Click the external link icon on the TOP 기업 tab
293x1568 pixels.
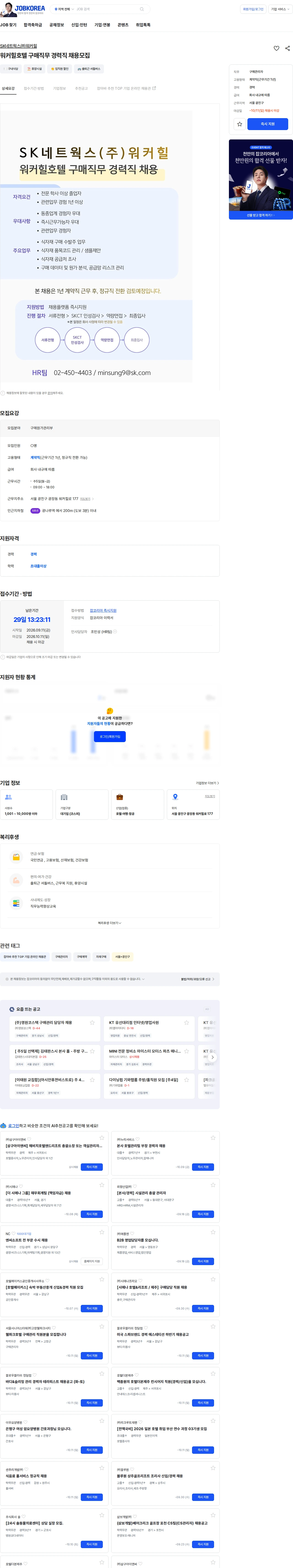tap(154, 88)
